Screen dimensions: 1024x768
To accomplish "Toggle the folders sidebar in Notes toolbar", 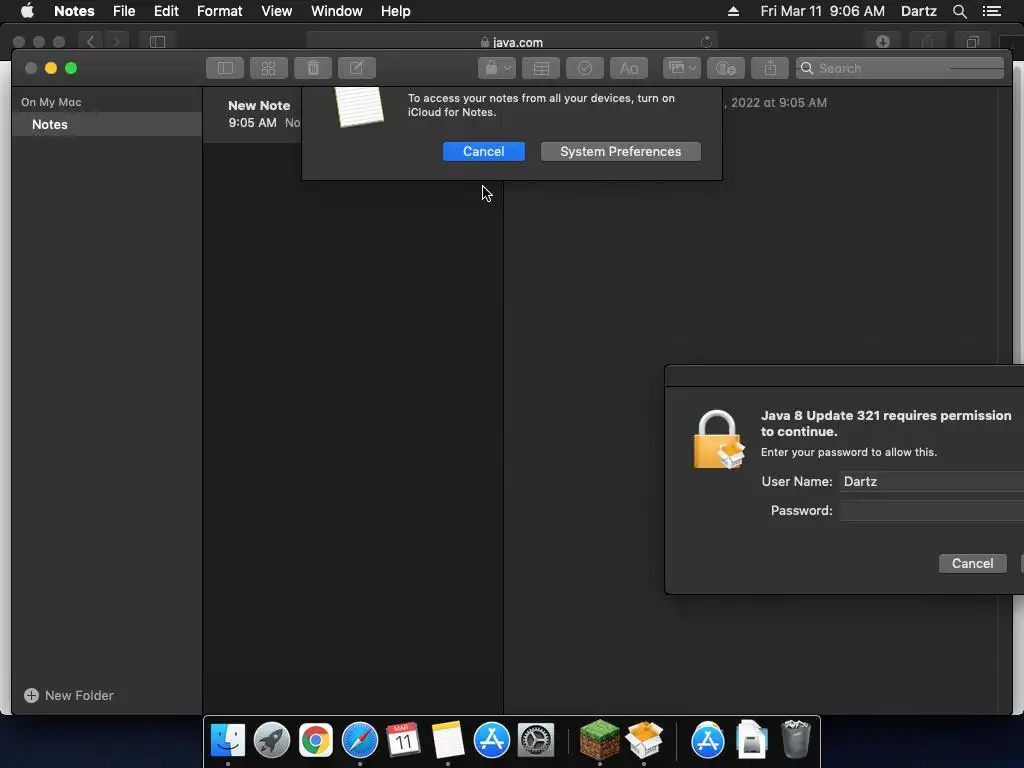I will tap(225, 68).
